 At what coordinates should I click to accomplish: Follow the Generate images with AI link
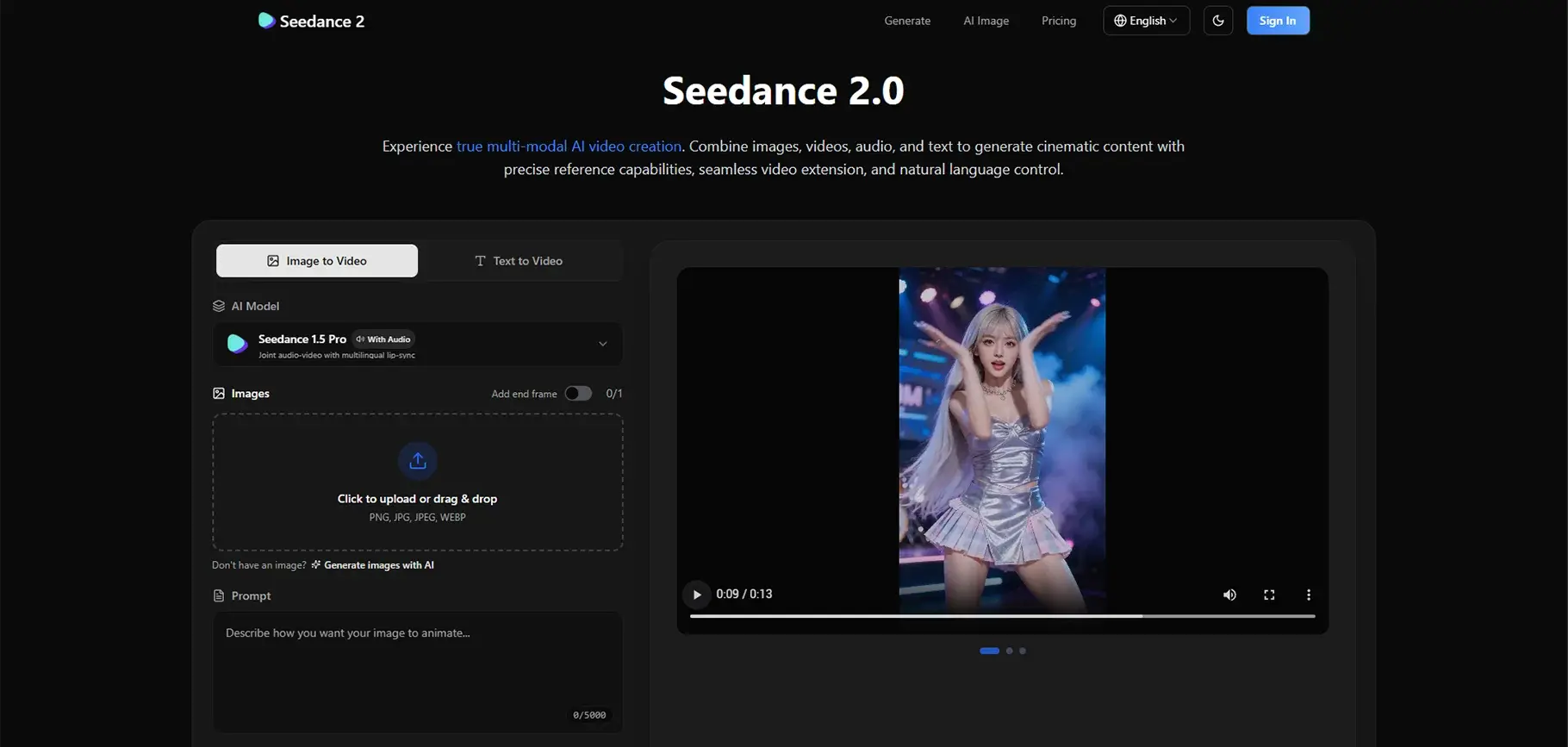tap(372, 565)
